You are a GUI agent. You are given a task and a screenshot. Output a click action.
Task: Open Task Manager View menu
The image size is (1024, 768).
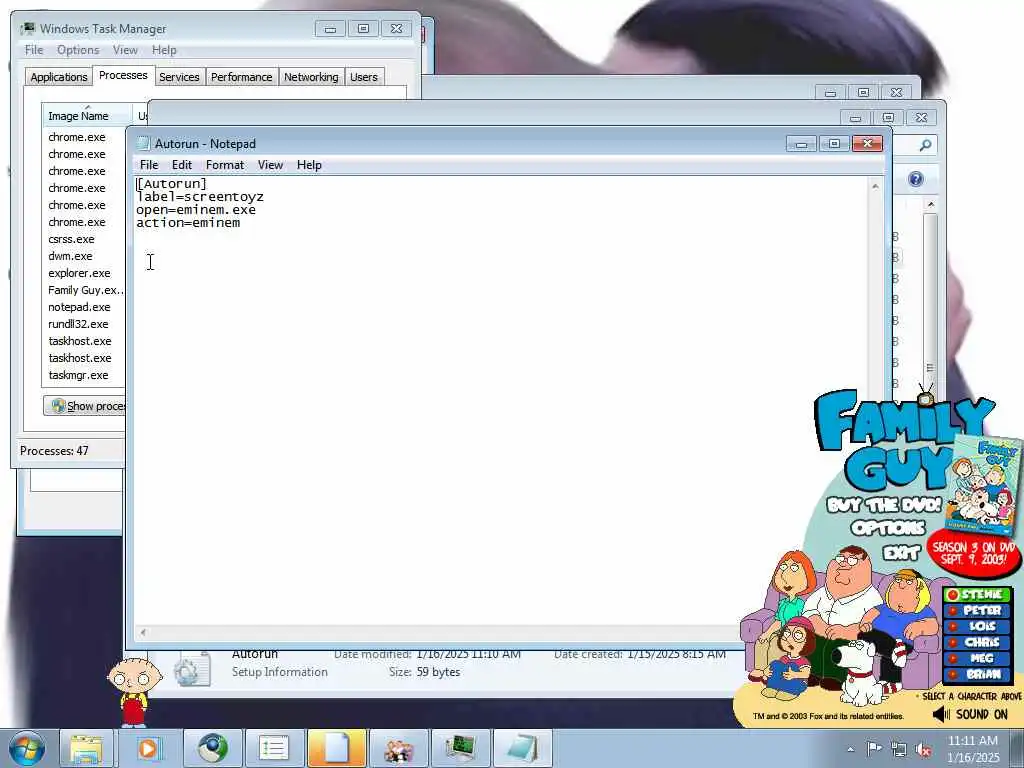(x=125, y=50)
